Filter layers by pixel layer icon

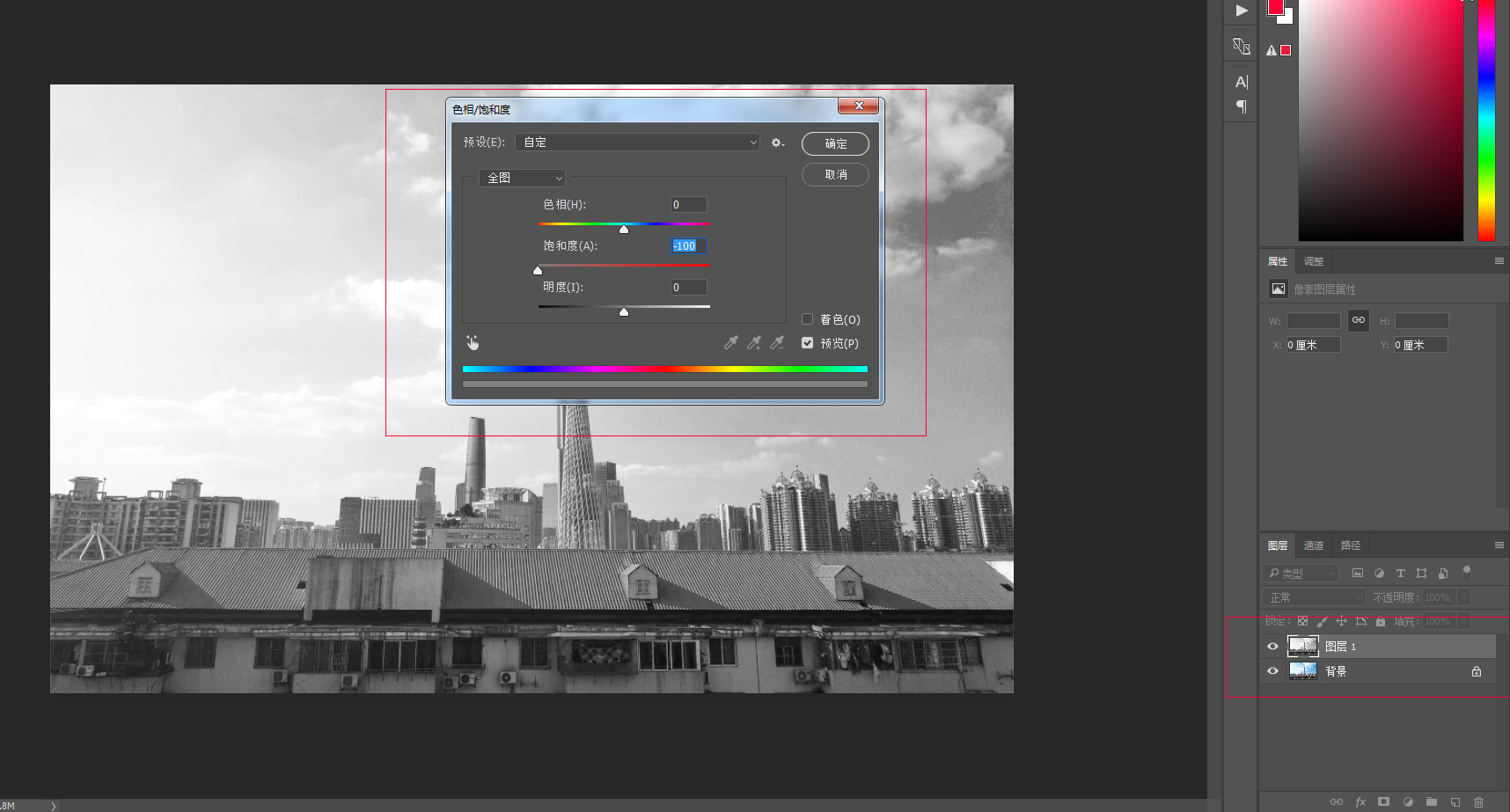point(1358,573)
